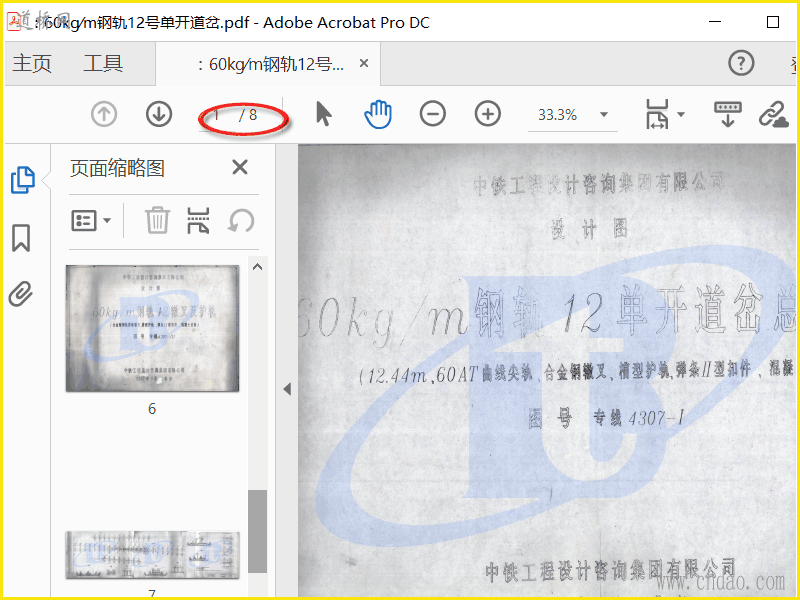Click page 6 label under thumbnail
Viewport: 800px width, 600px height.
click(x=152, y=409)
